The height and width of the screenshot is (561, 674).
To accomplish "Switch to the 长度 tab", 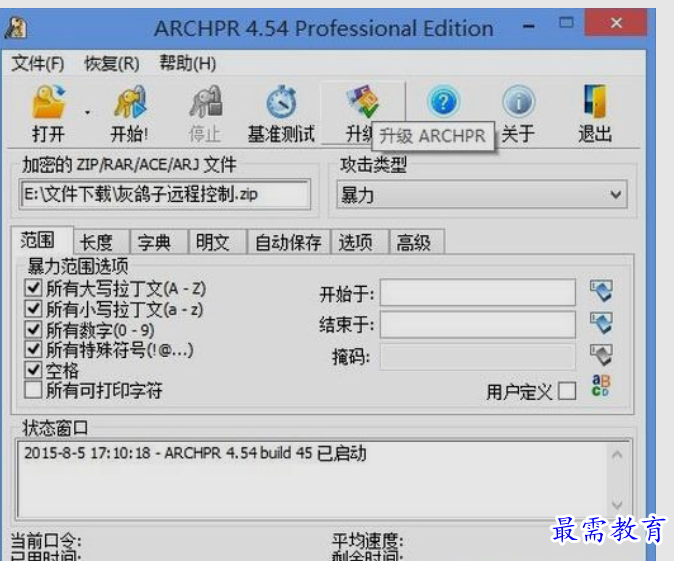I will click(x=101, y=242).
